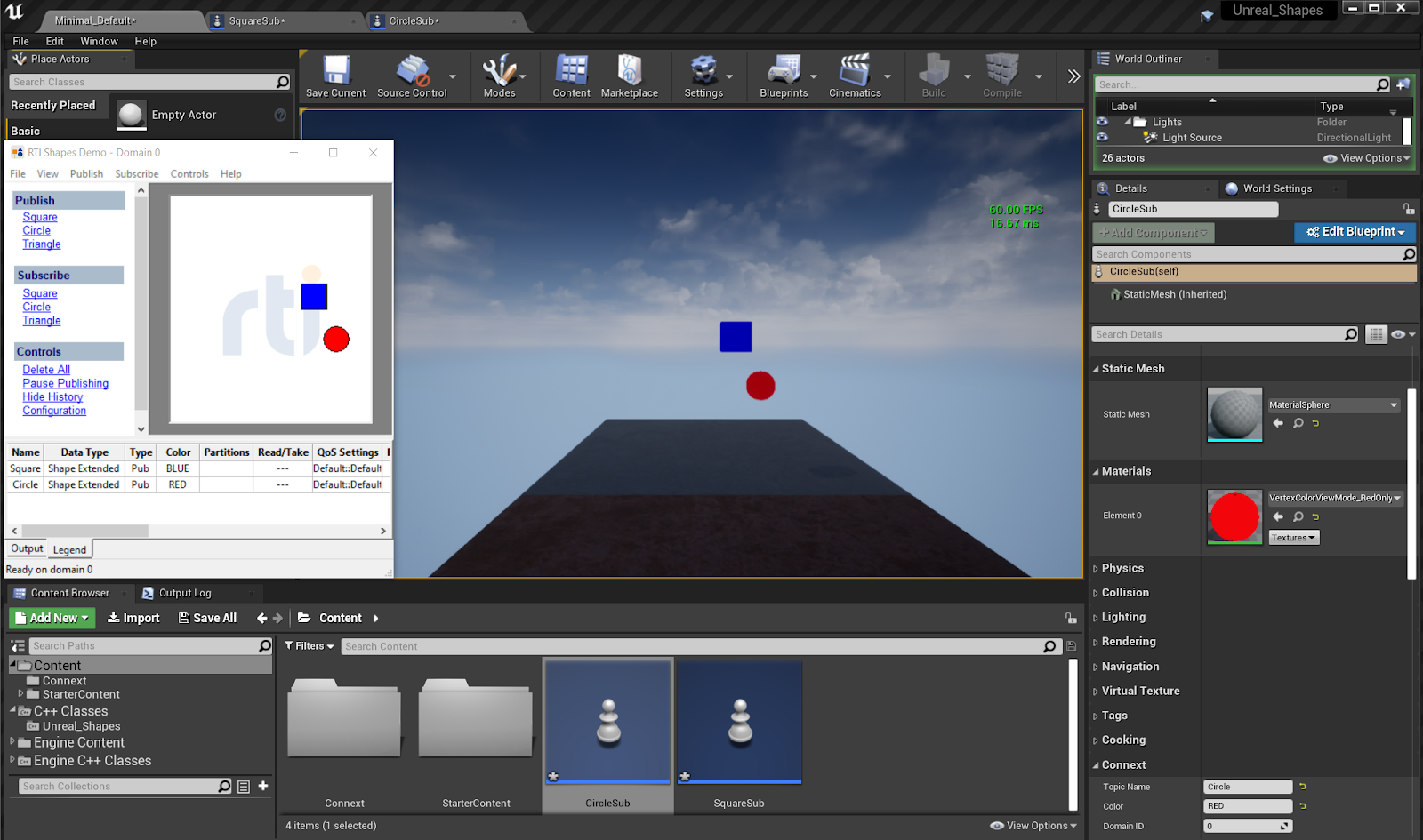1423x840 pixels.
Task: Open the MaterialSphere static mesh dropdown
Action: coord(1334,404)
